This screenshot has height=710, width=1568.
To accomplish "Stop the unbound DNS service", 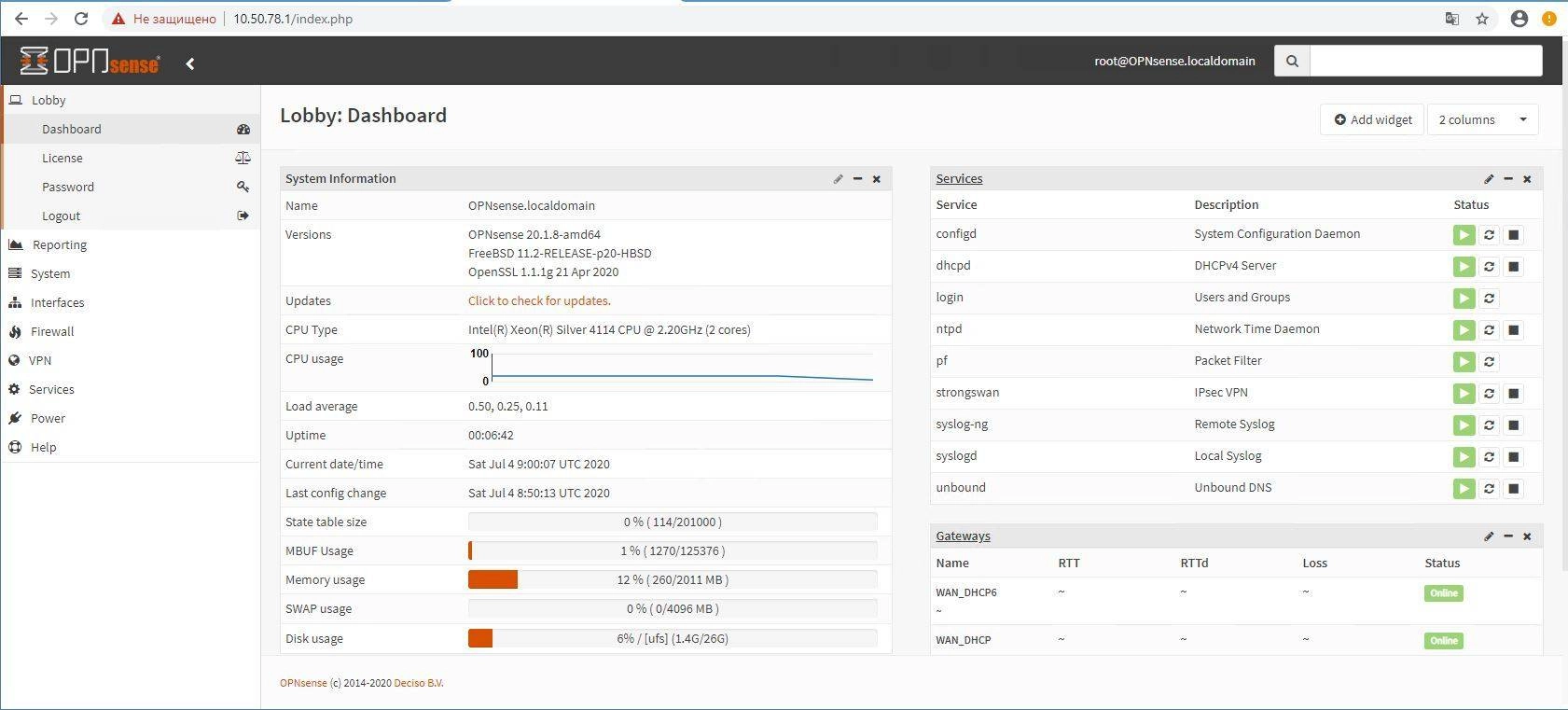I will coord(1514,489).
